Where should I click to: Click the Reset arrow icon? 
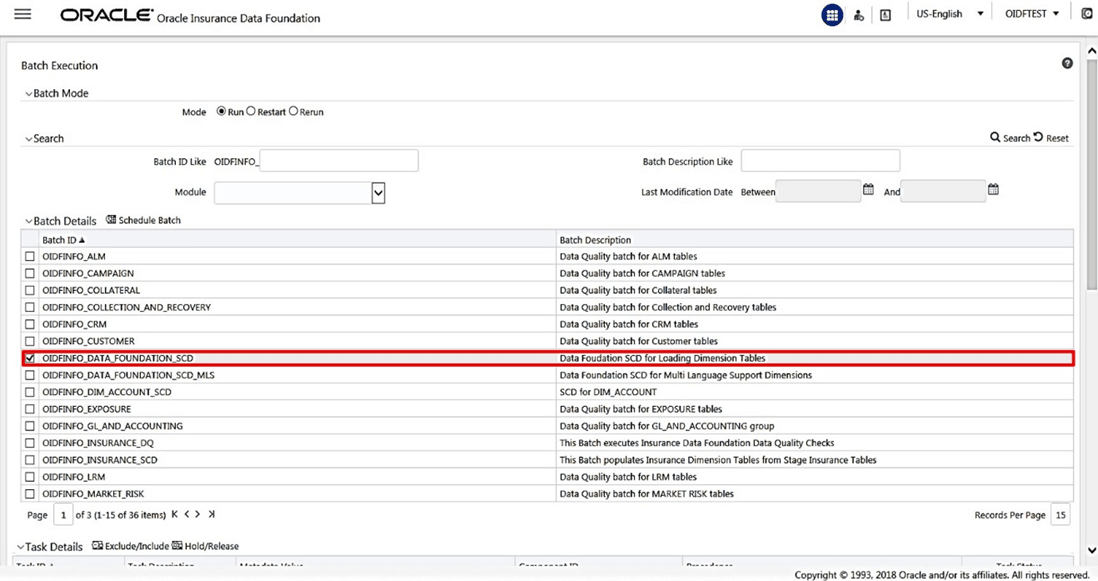pyautogui.click(x=1038, y=137)
